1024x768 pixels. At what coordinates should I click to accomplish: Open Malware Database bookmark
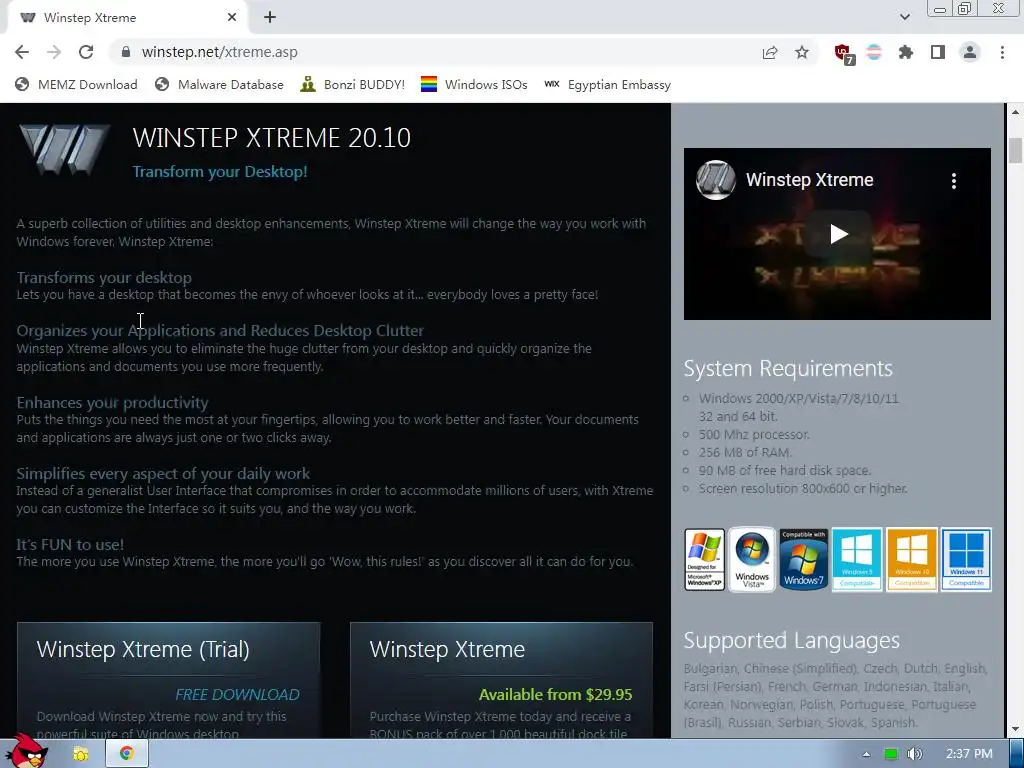click(x=219, y=85)
